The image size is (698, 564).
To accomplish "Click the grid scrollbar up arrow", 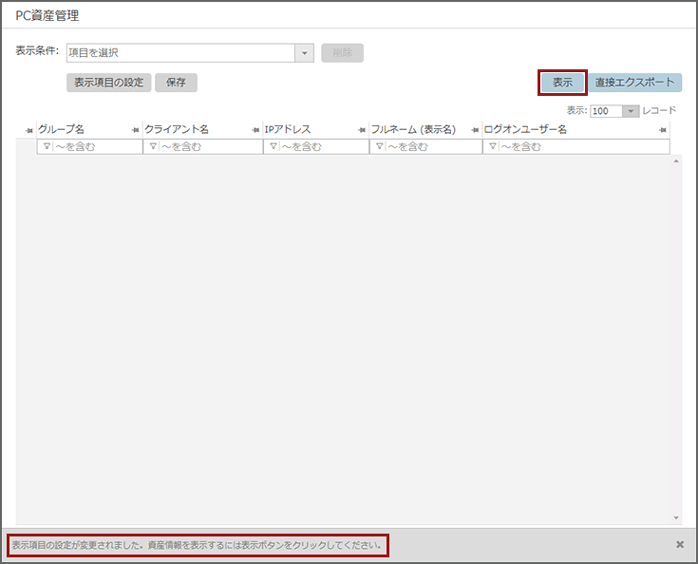I will (676, 161).
